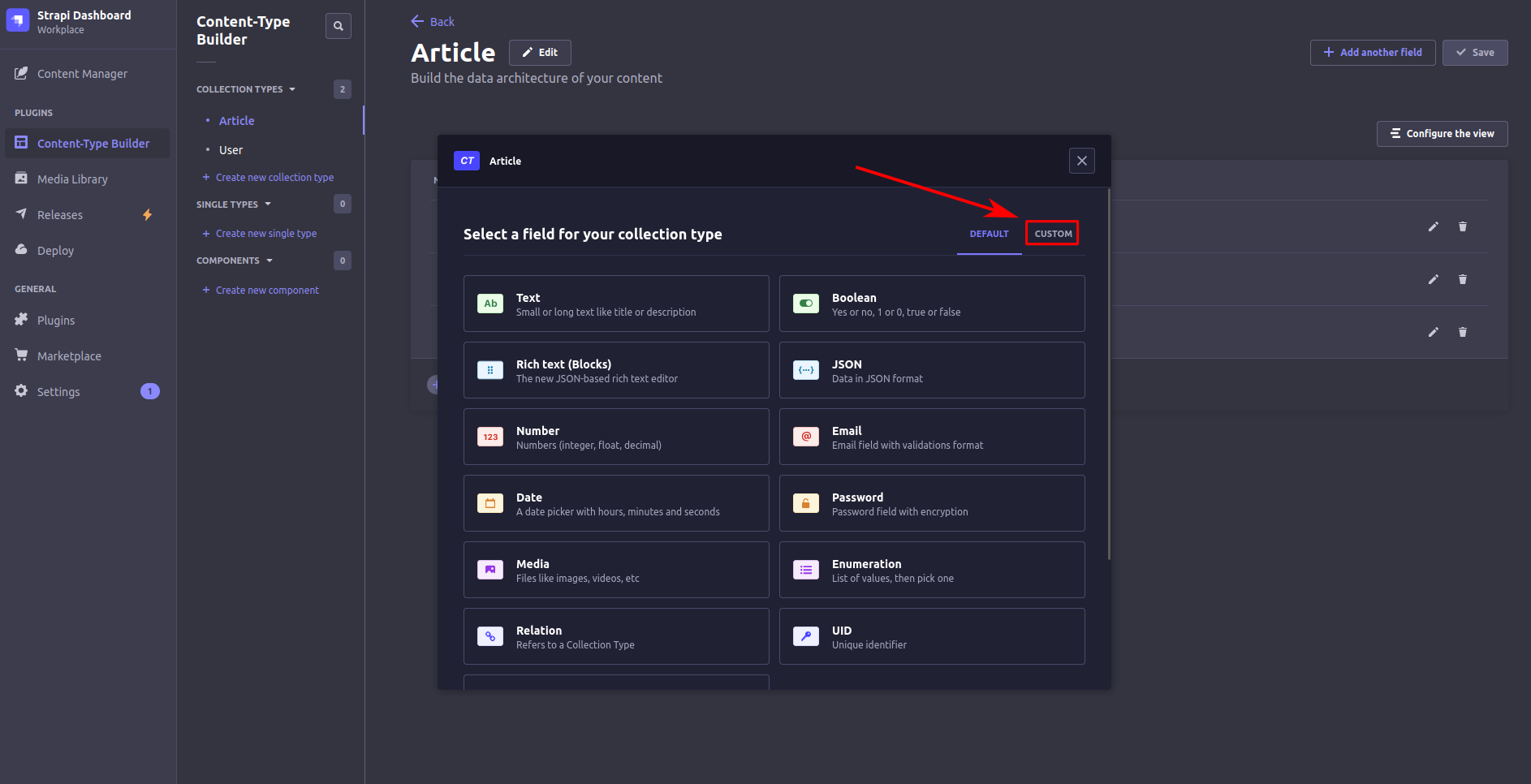Screen dimensions: 1531x784
Task: Switch to the Default tab
Action: click(990, 234)
